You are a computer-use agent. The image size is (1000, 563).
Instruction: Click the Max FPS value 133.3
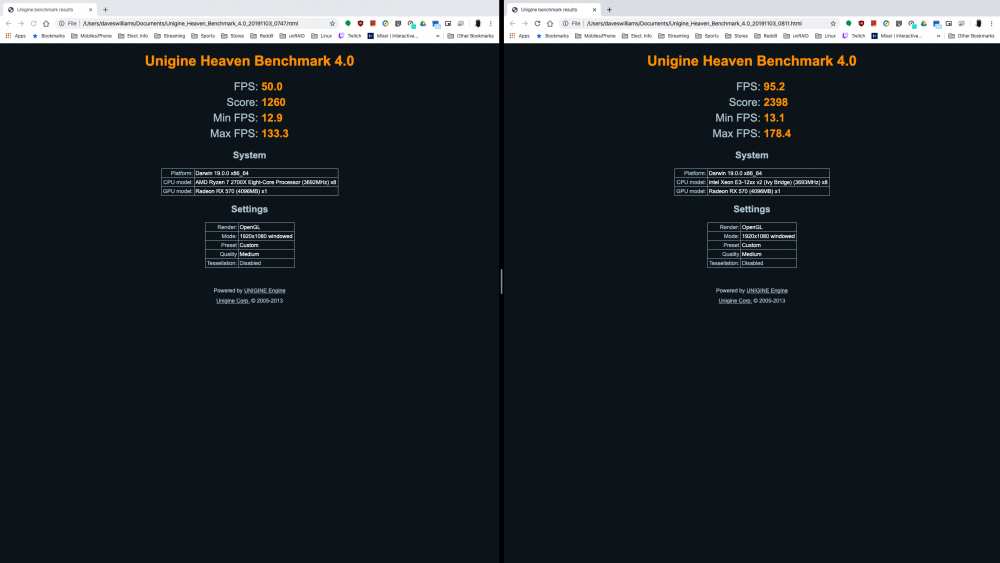point(275,134)
